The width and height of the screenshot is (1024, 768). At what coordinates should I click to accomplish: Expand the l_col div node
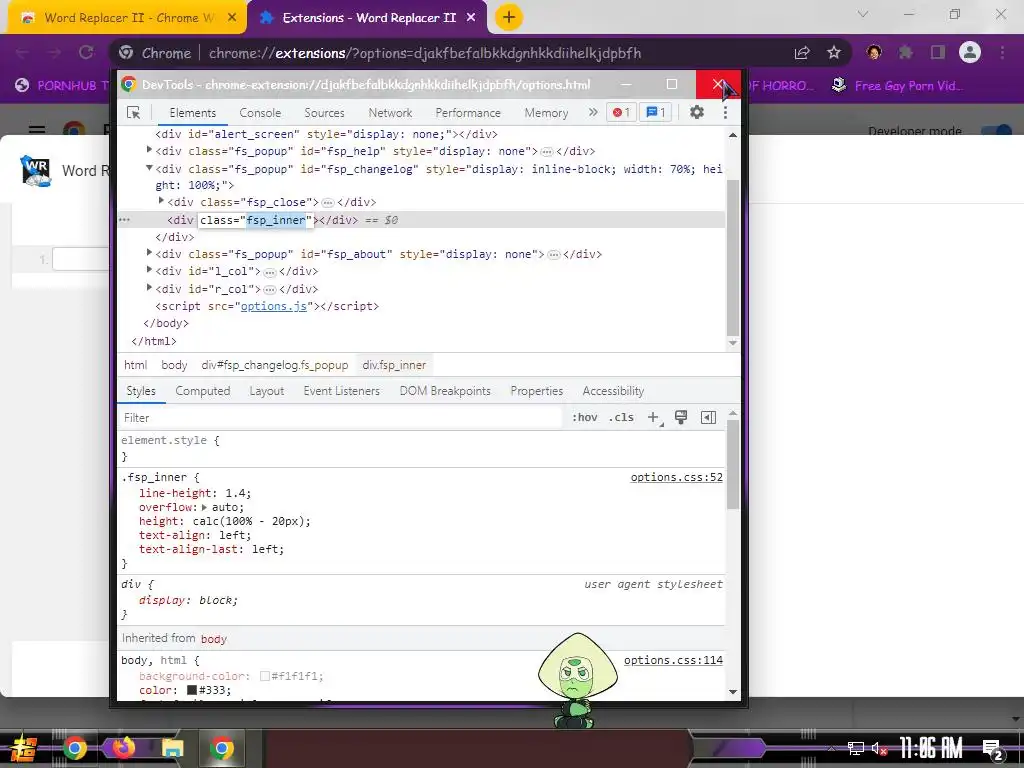[150, 270]
